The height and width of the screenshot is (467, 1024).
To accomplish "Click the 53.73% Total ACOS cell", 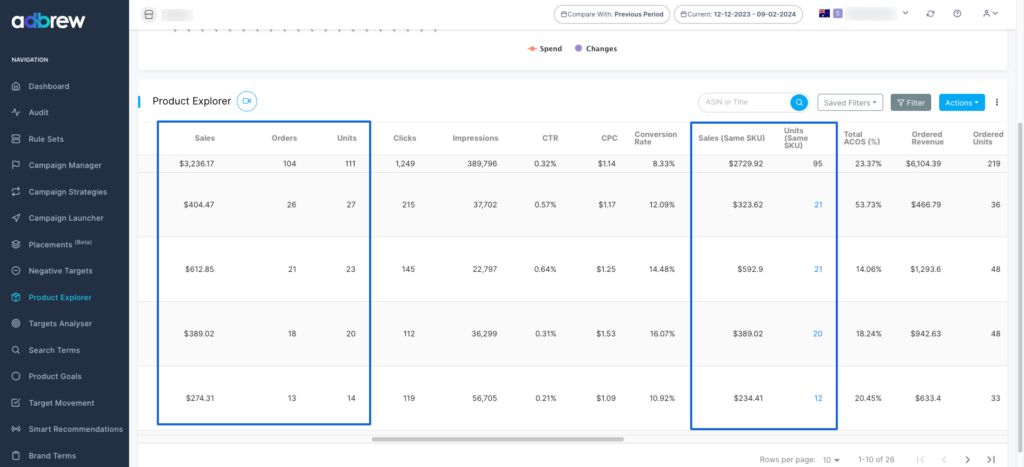I will 868,205.
